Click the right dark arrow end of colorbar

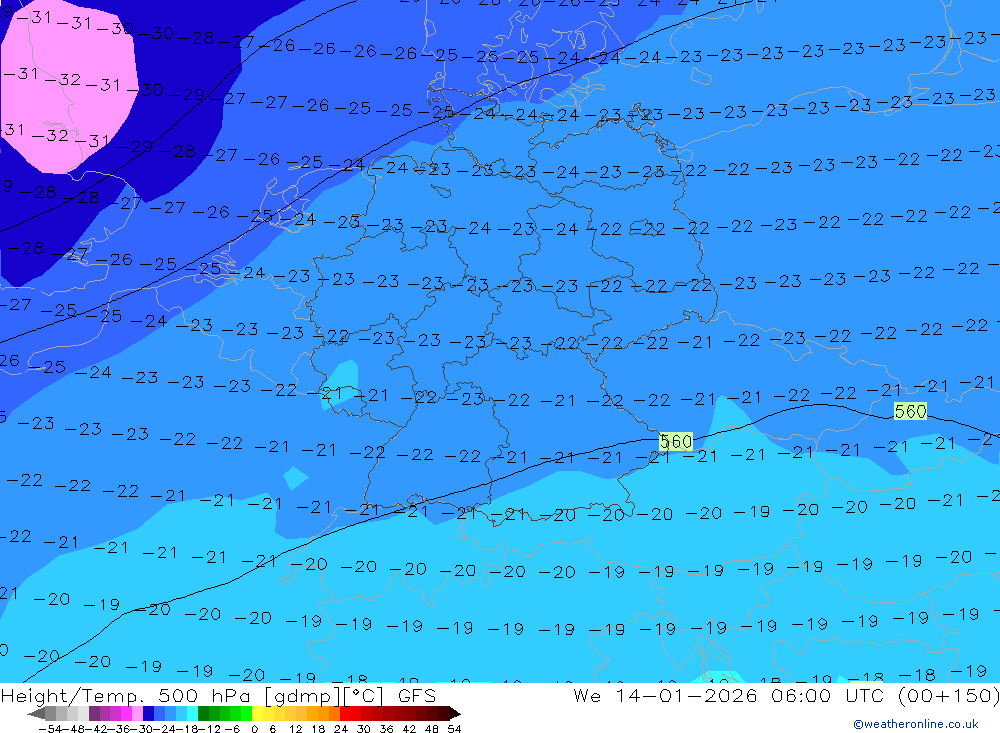point(455,714)
